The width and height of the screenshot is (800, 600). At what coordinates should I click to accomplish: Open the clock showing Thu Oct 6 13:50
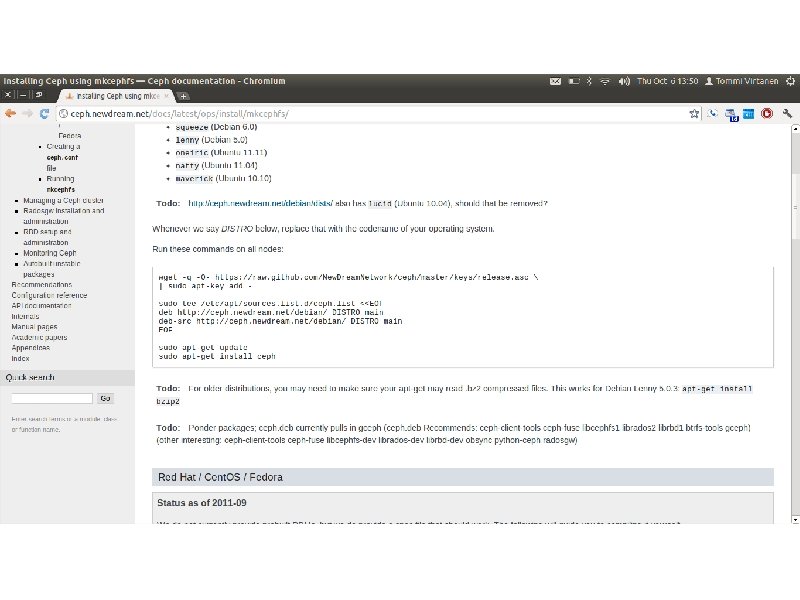667,81
